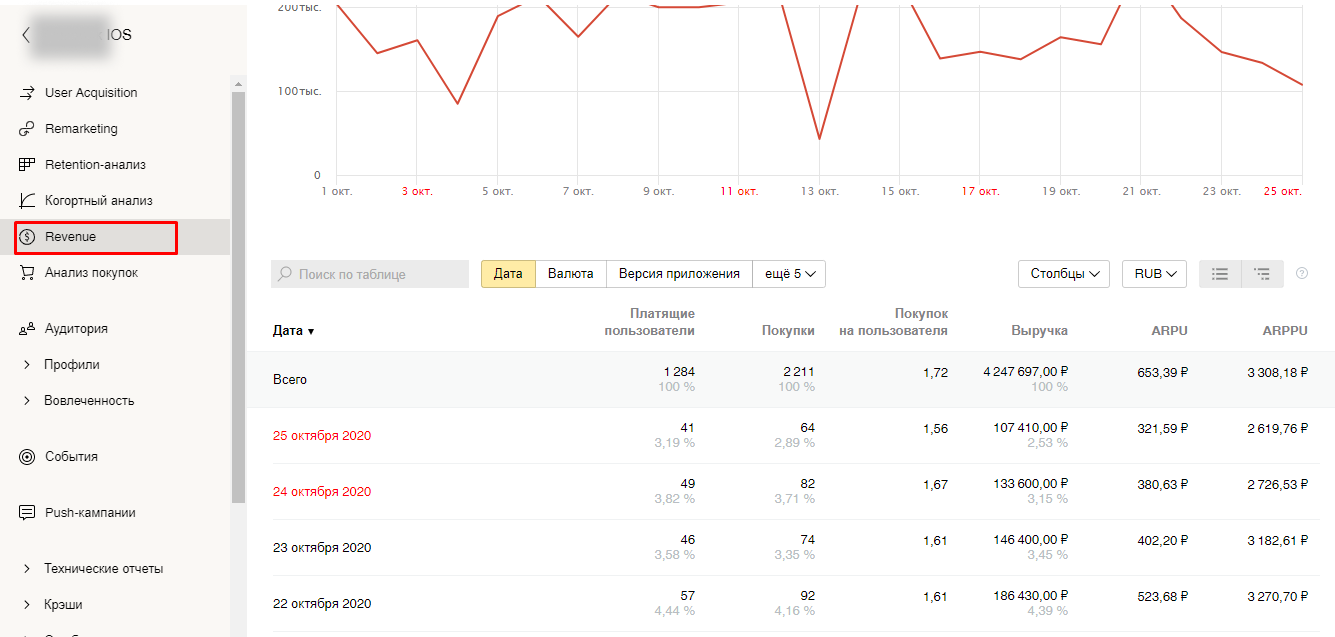1335x637 pixels.
Task: Click the Retention-анализ grid icon
Action: click(27, 165)
